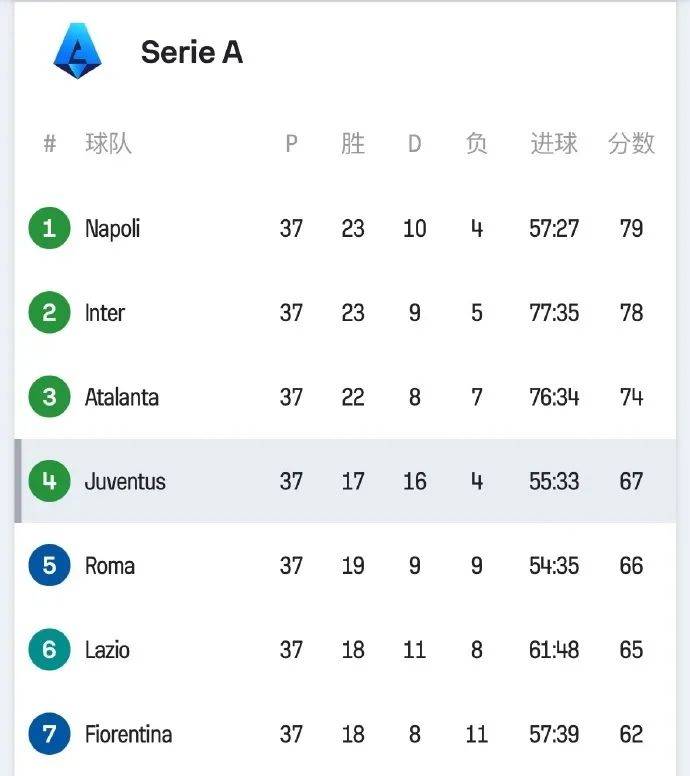Select Napoli's green rank 1 badge
Screen dimensions: 690x776
pyautogui.click(x=49, y=228)
